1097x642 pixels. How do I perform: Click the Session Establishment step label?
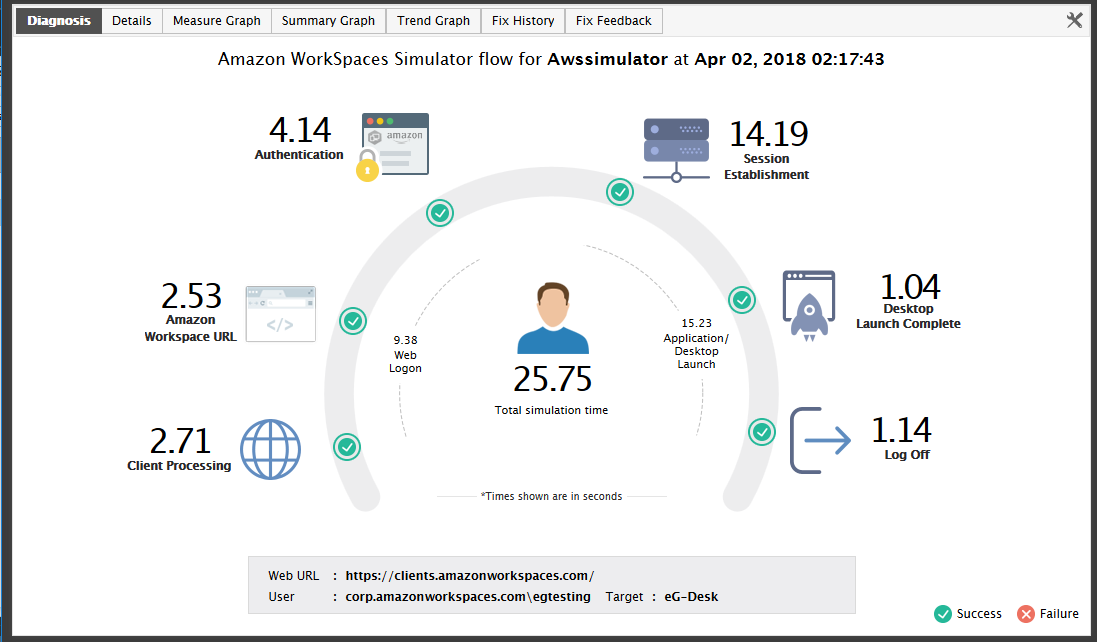point(766,166)
